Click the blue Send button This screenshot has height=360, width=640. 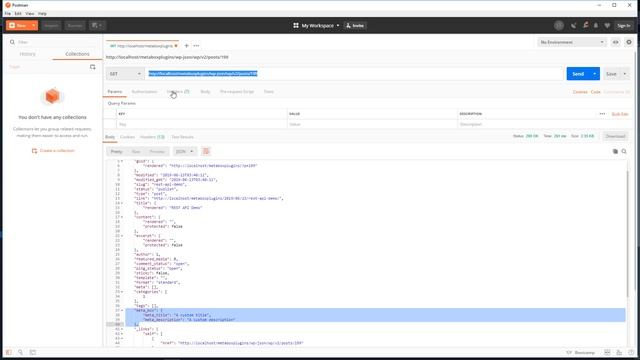578,74
